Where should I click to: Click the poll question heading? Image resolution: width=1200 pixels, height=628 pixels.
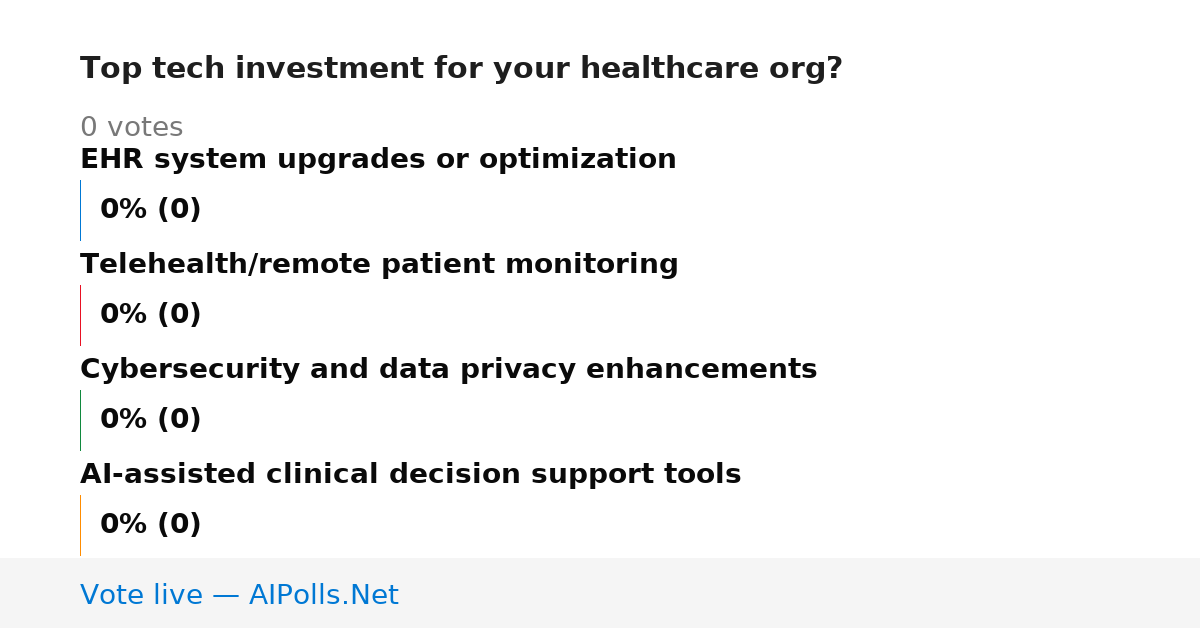click(461, 69)
